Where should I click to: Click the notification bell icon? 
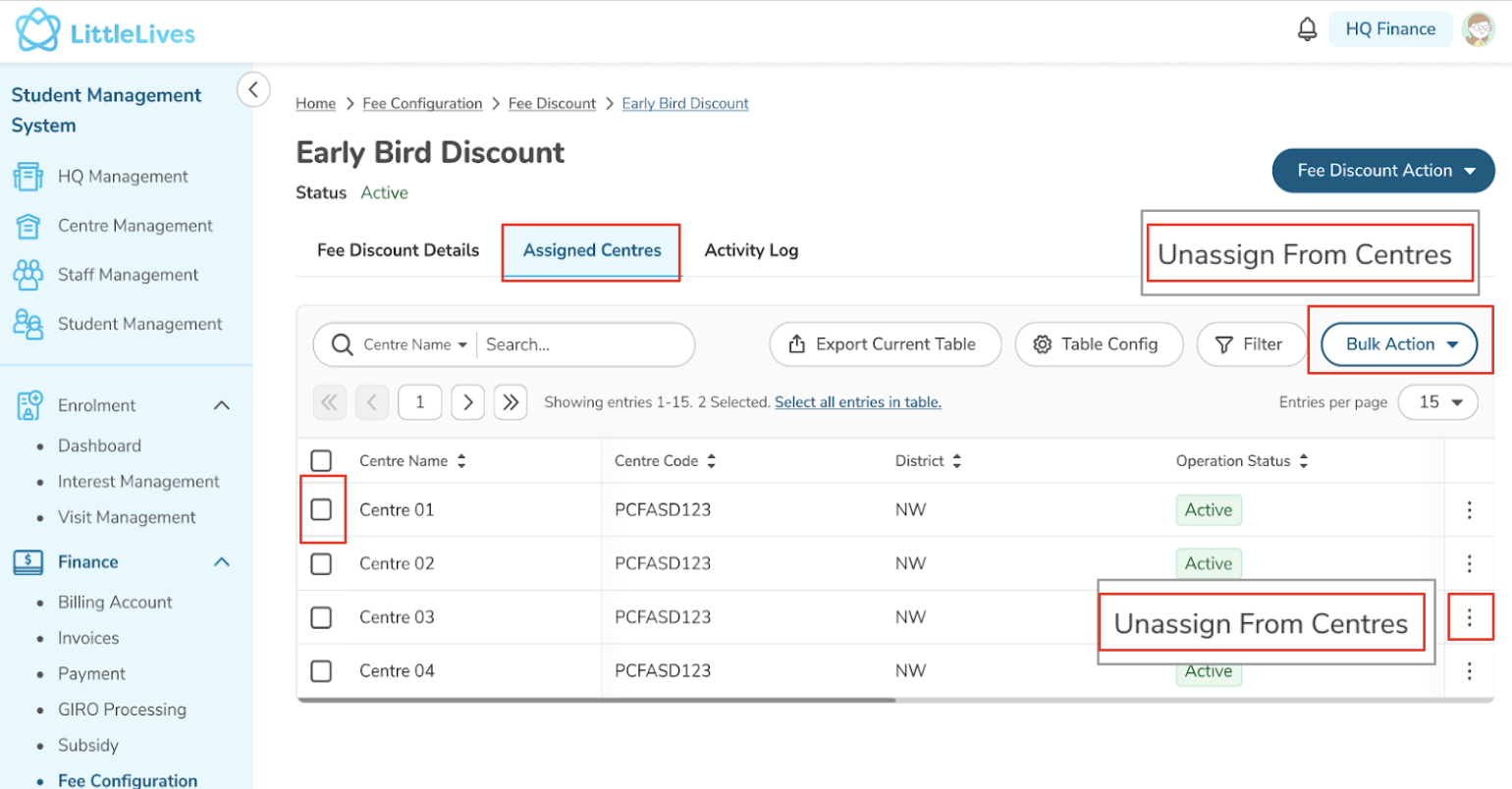pyautogui.click(x=1307, y=29)
